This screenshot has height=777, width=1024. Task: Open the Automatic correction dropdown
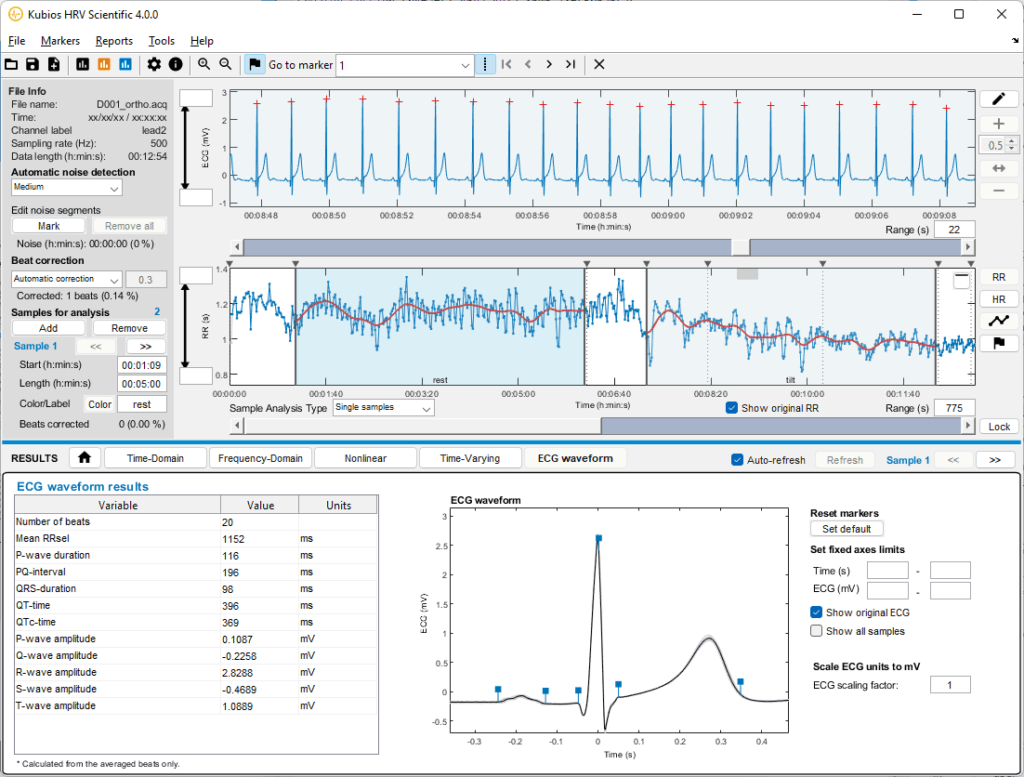pos(67,279)
